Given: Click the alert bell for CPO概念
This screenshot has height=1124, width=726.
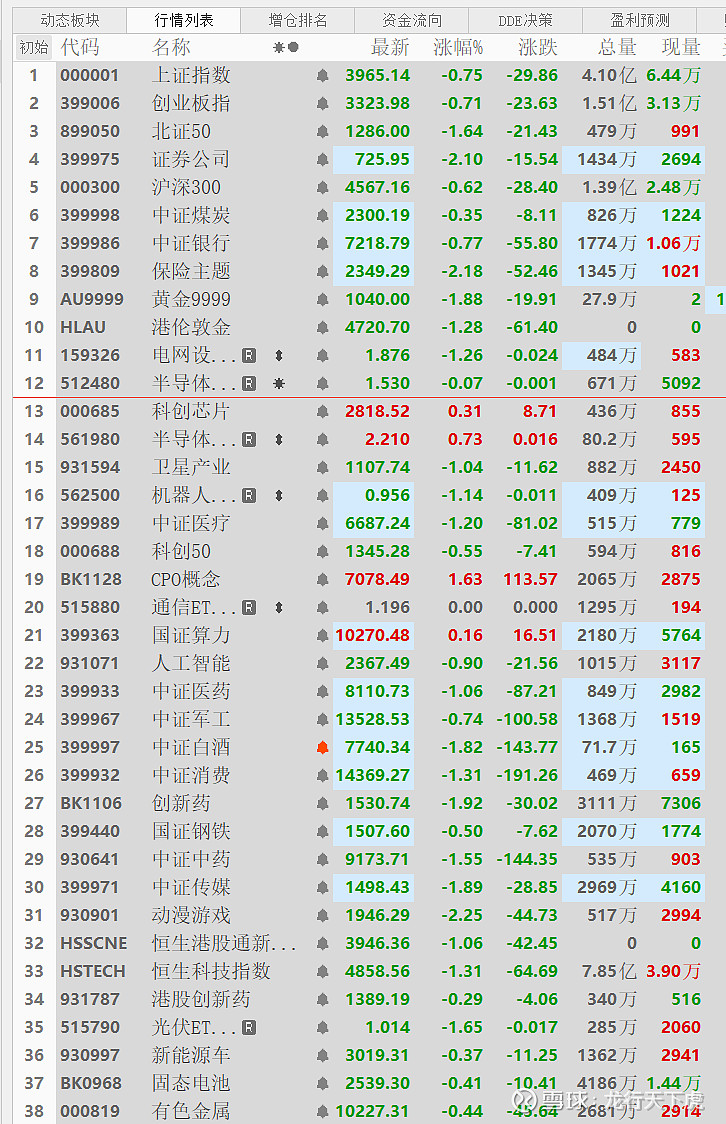Looking at the screenshot, I should [x=322, y=579].
